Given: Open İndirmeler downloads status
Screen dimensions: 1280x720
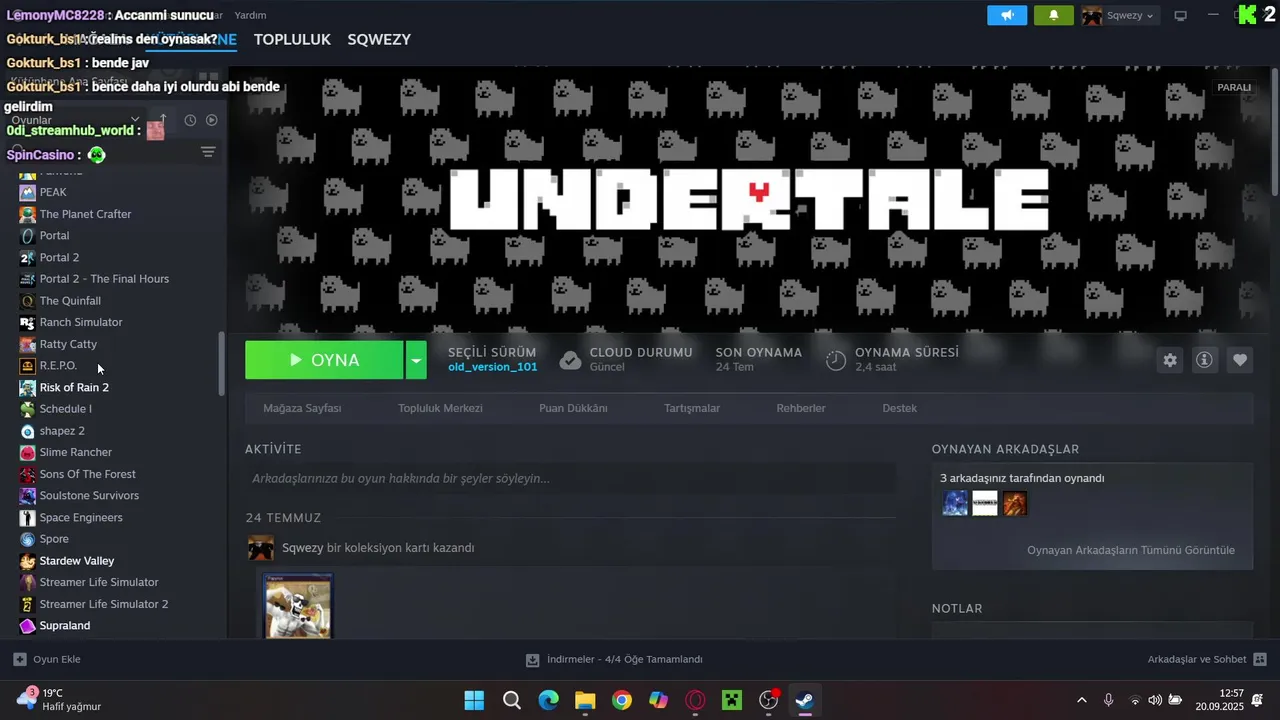Looking at the screenshot, I should click(614, 659).
